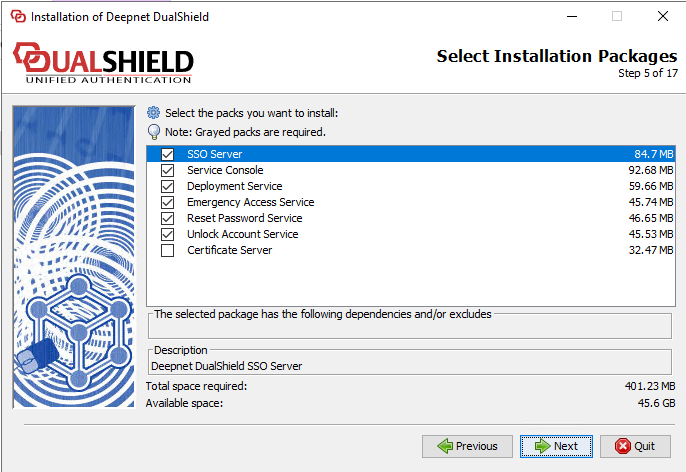Click the lightbulb note icon
Screen dimensions: 686x472
(x=154, y=131)
